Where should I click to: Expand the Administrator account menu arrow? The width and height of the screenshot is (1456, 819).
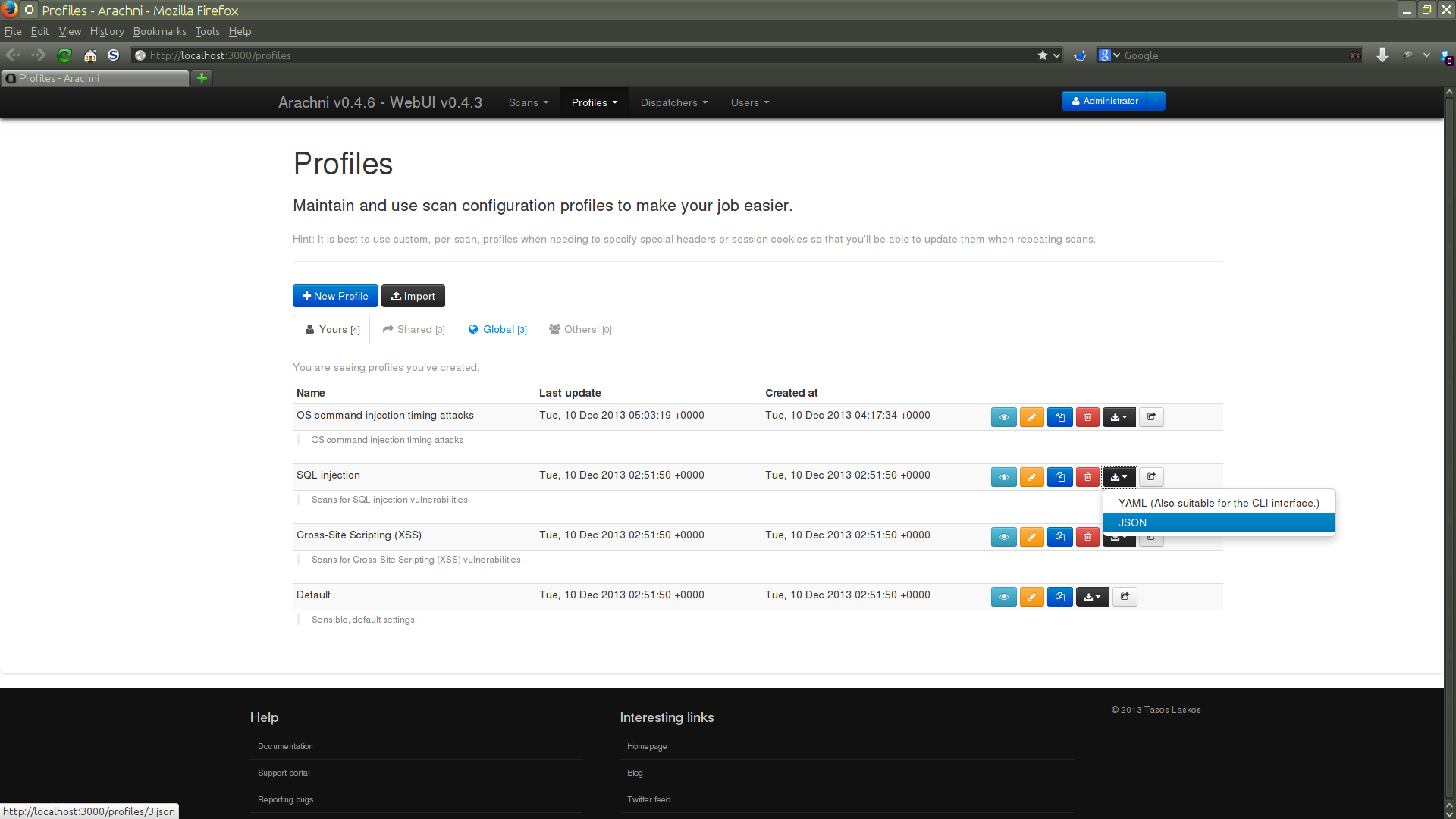pos(1156,101)
